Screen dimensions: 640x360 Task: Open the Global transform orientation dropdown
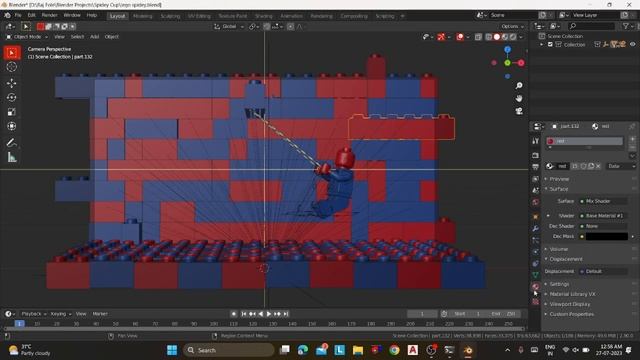click(229, 27)
